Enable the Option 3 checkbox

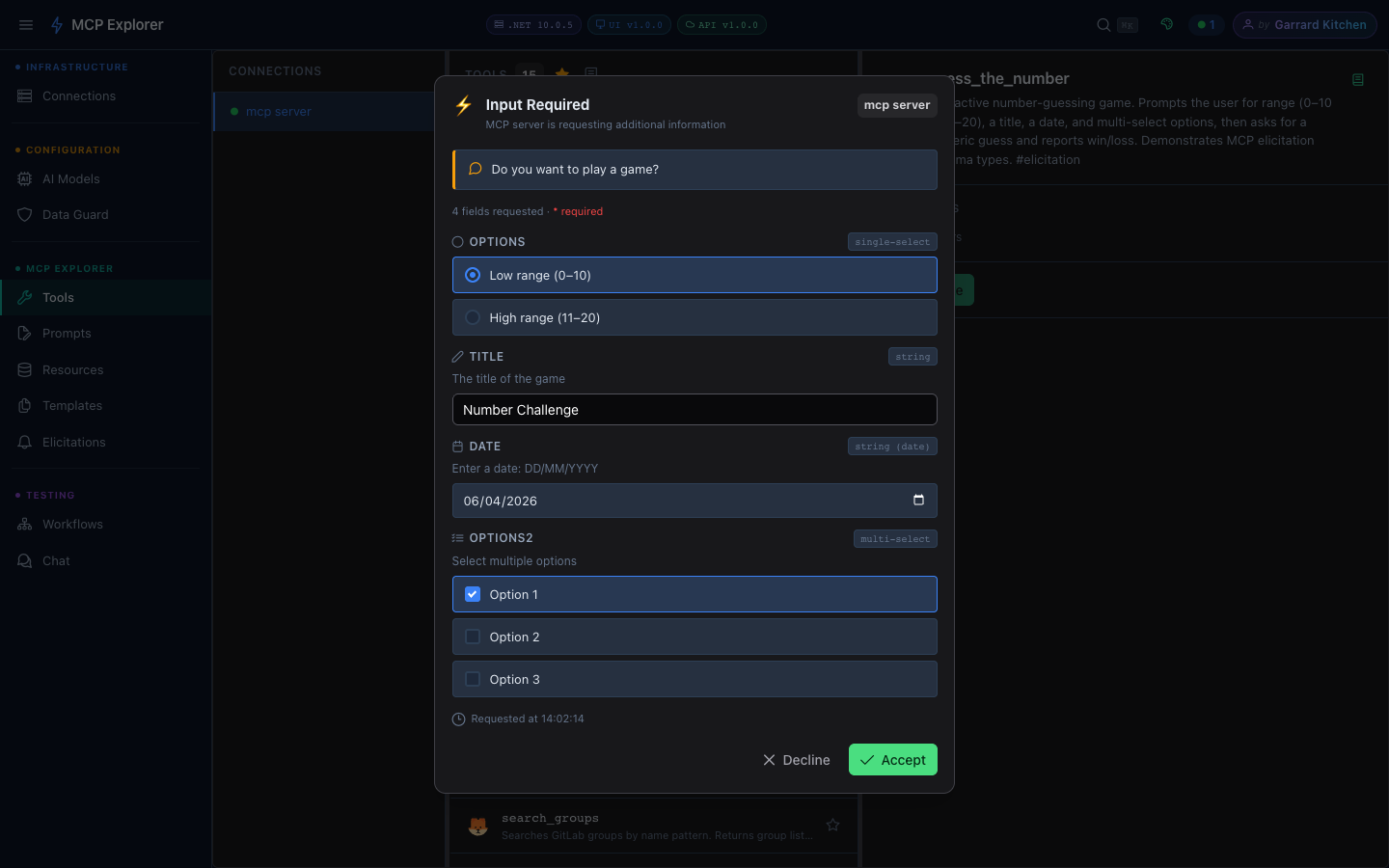pos(473,679)
